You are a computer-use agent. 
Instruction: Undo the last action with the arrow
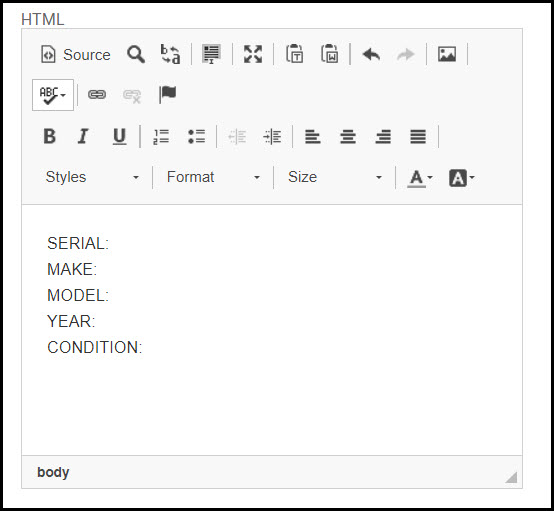click(371, 54)
